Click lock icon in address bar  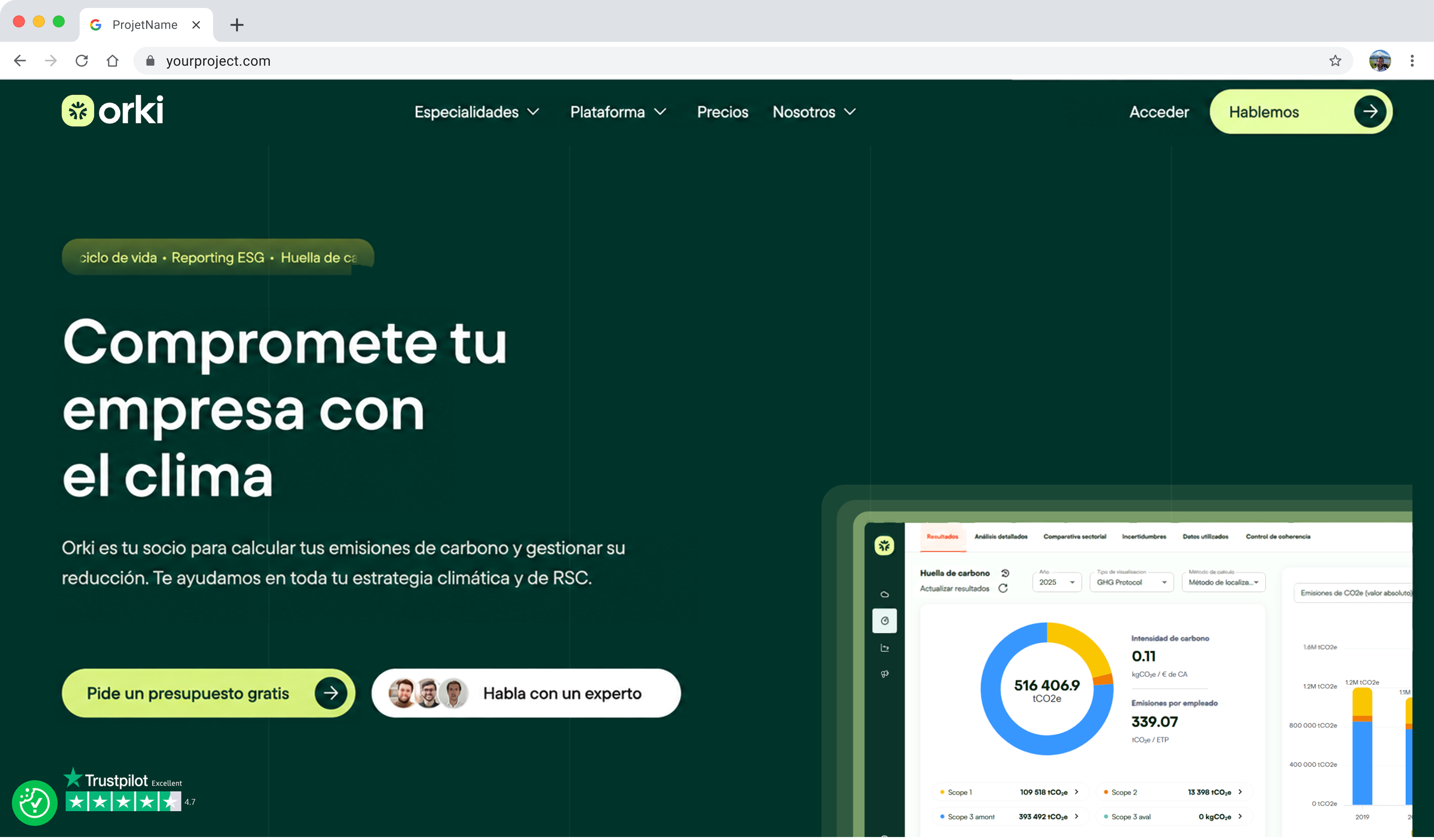(x=150, y=61)
